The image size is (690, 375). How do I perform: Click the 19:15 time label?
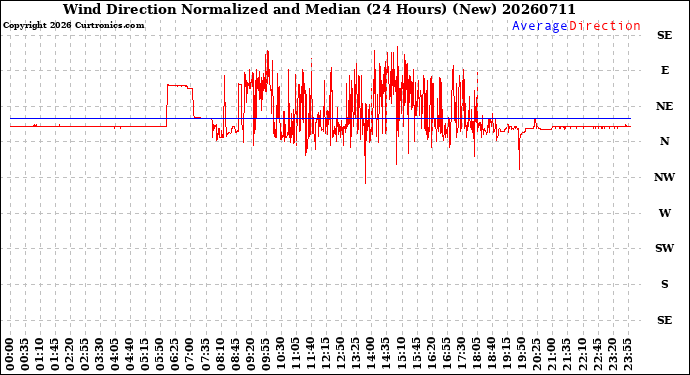(506, 354)
